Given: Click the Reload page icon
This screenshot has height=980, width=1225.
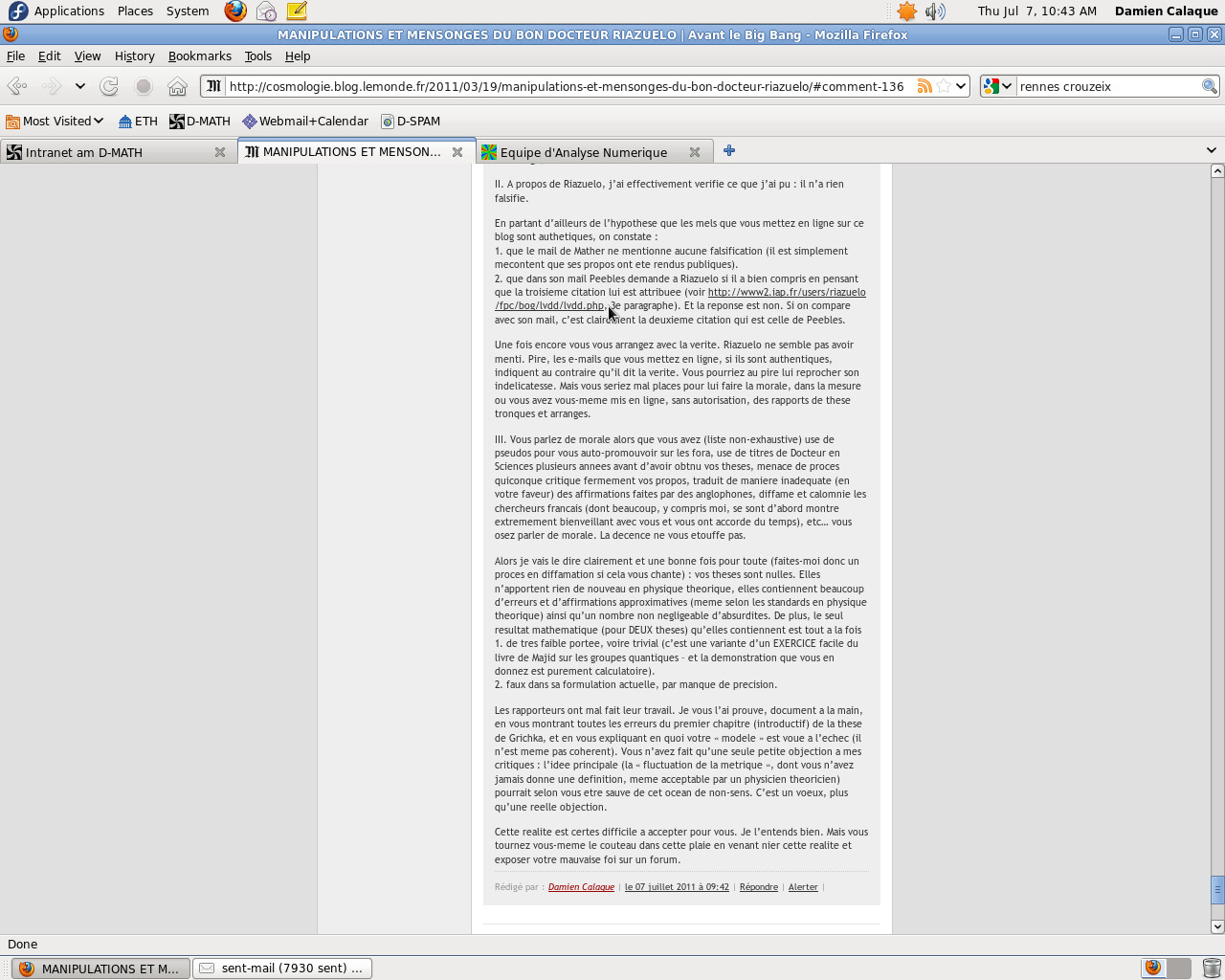Looking at the screenshot, I should click(109, 86).
